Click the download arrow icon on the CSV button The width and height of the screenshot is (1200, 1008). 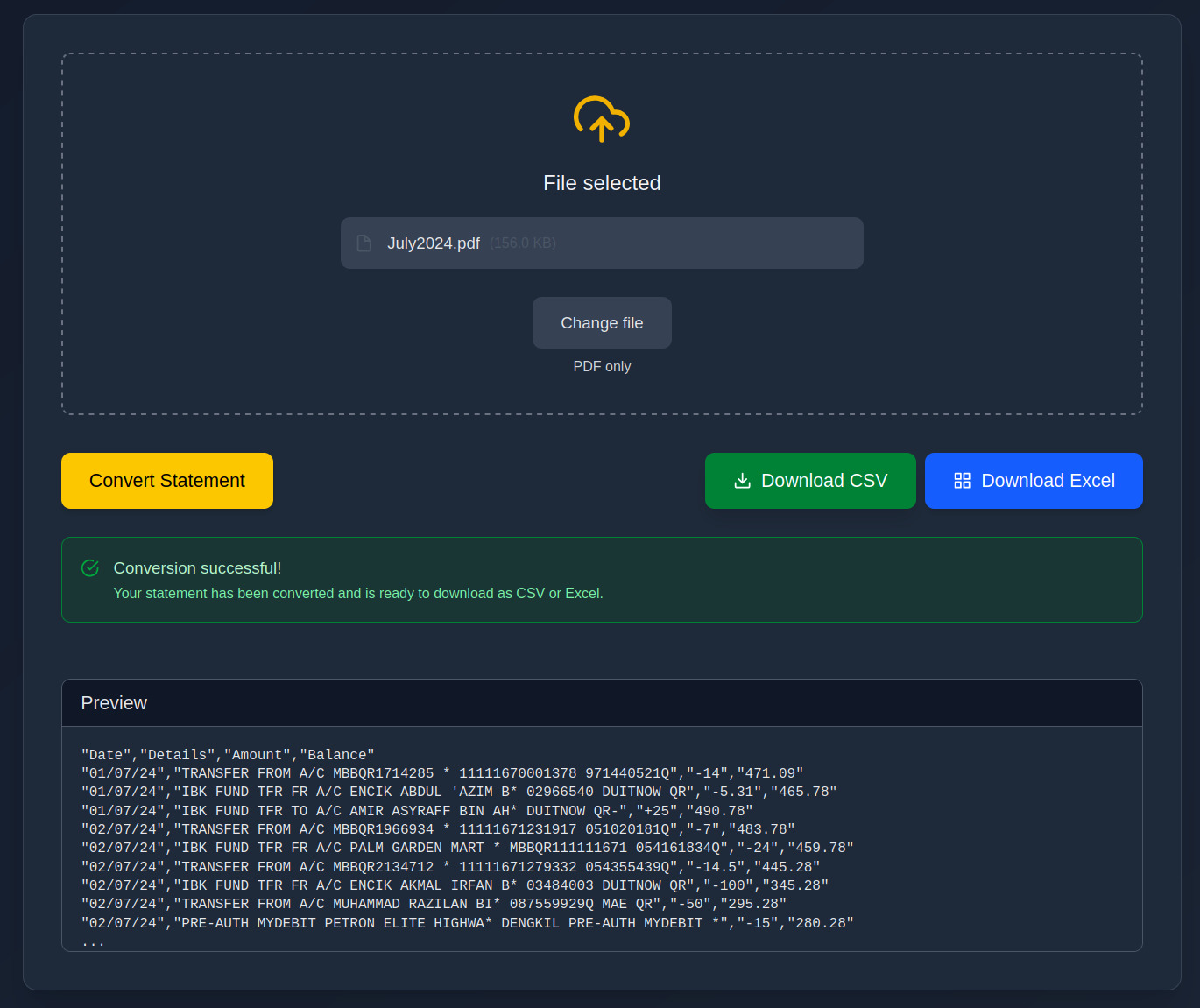pyautogui.click(x=742, y=481)
